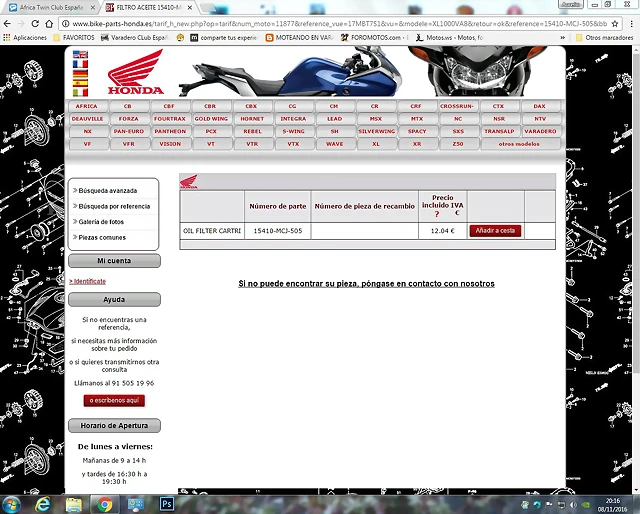
Task: Select the 12.04 € price cell
Action: point(442,231)
